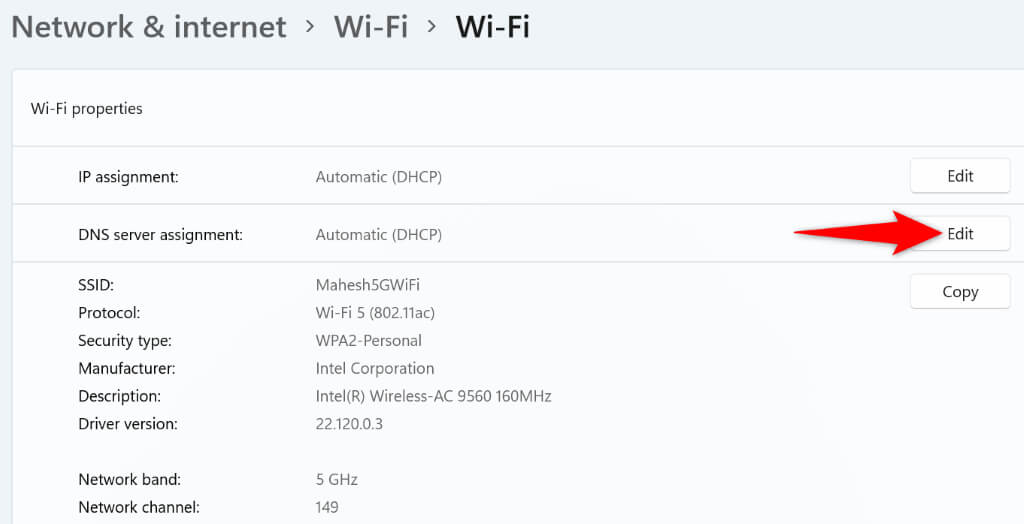This screenshot has height=524, width=1024.
Task: Copy the Wi-Fi network properties
Action: pos(959,292)
